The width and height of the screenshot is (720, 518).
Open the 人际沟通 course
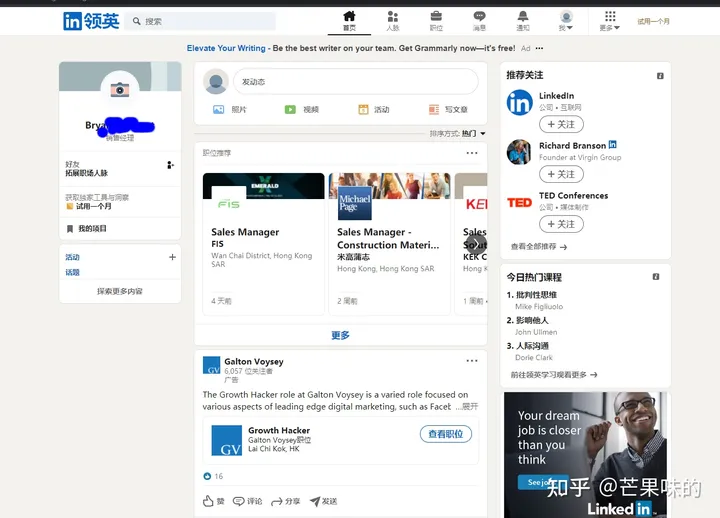pyautogui.click(x=532, y=346)
